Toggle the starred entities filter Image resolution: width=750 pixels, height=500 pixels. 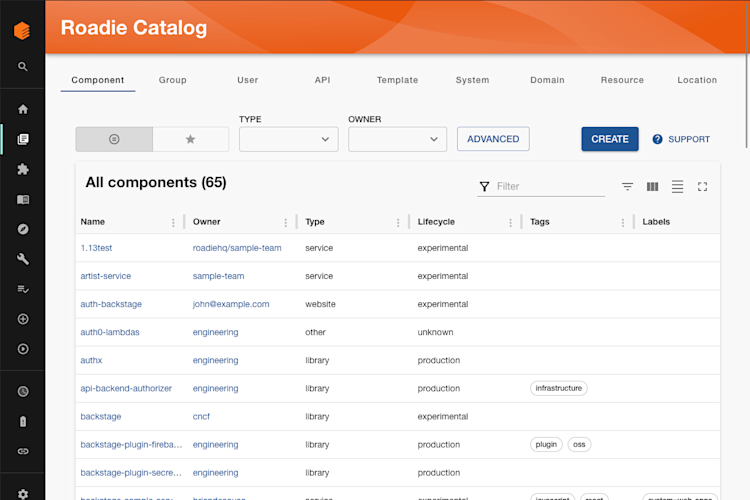pyautogui.click(x=190, y=139)
